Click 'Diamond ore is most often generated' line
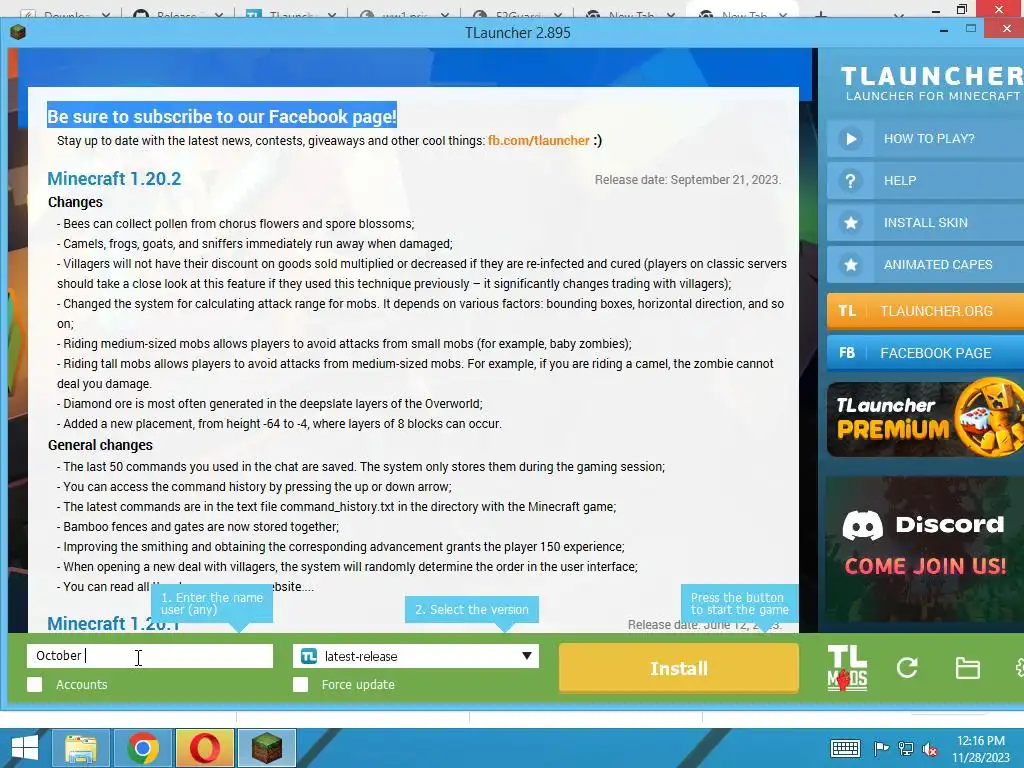 click(x=270, y=404)
